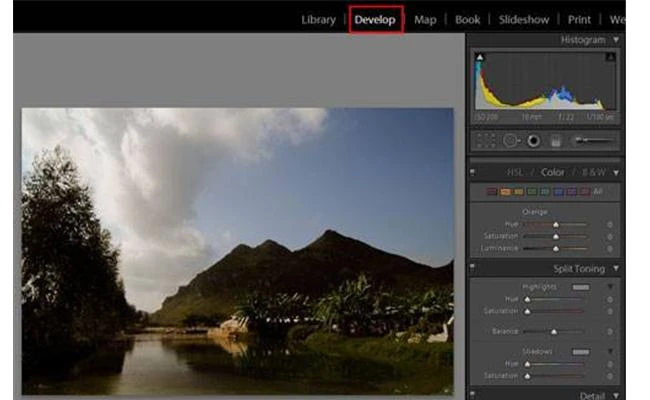Click the mountain landscape photo preview
Image resolution: width=650 pixels, height=400 pixels.
(238, 251)
